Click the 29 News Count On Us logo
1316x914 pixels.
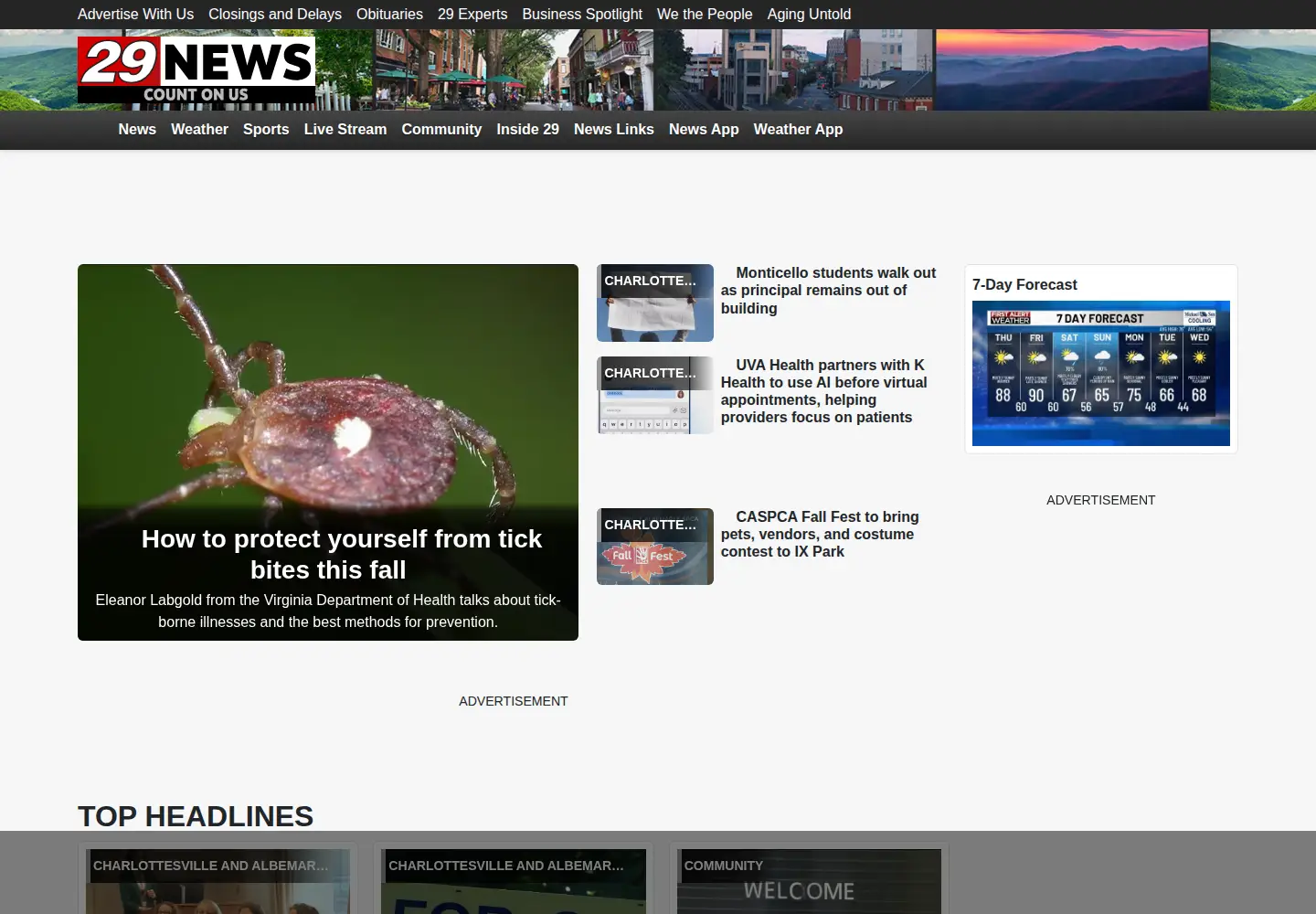point(196,69)
